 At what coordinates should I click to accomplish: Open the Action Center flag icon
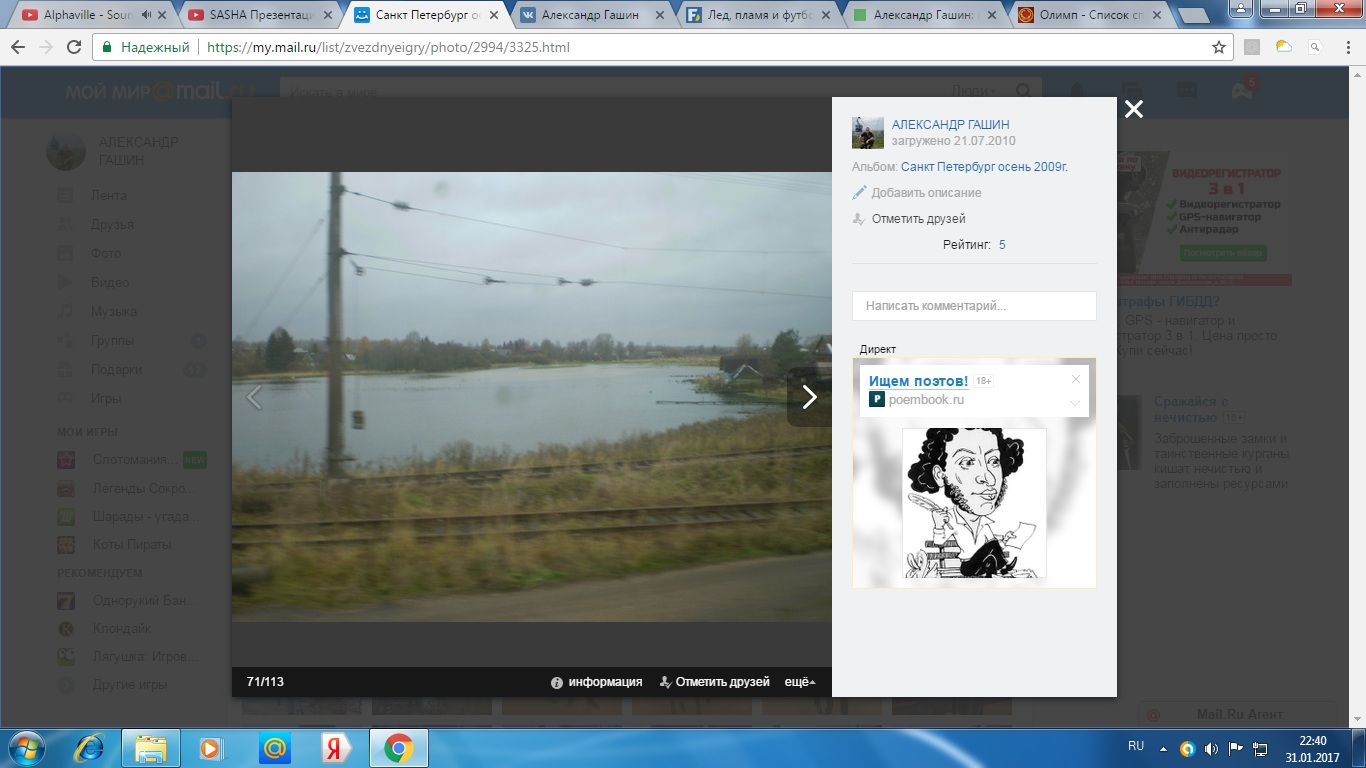(x=1235, y=748)
